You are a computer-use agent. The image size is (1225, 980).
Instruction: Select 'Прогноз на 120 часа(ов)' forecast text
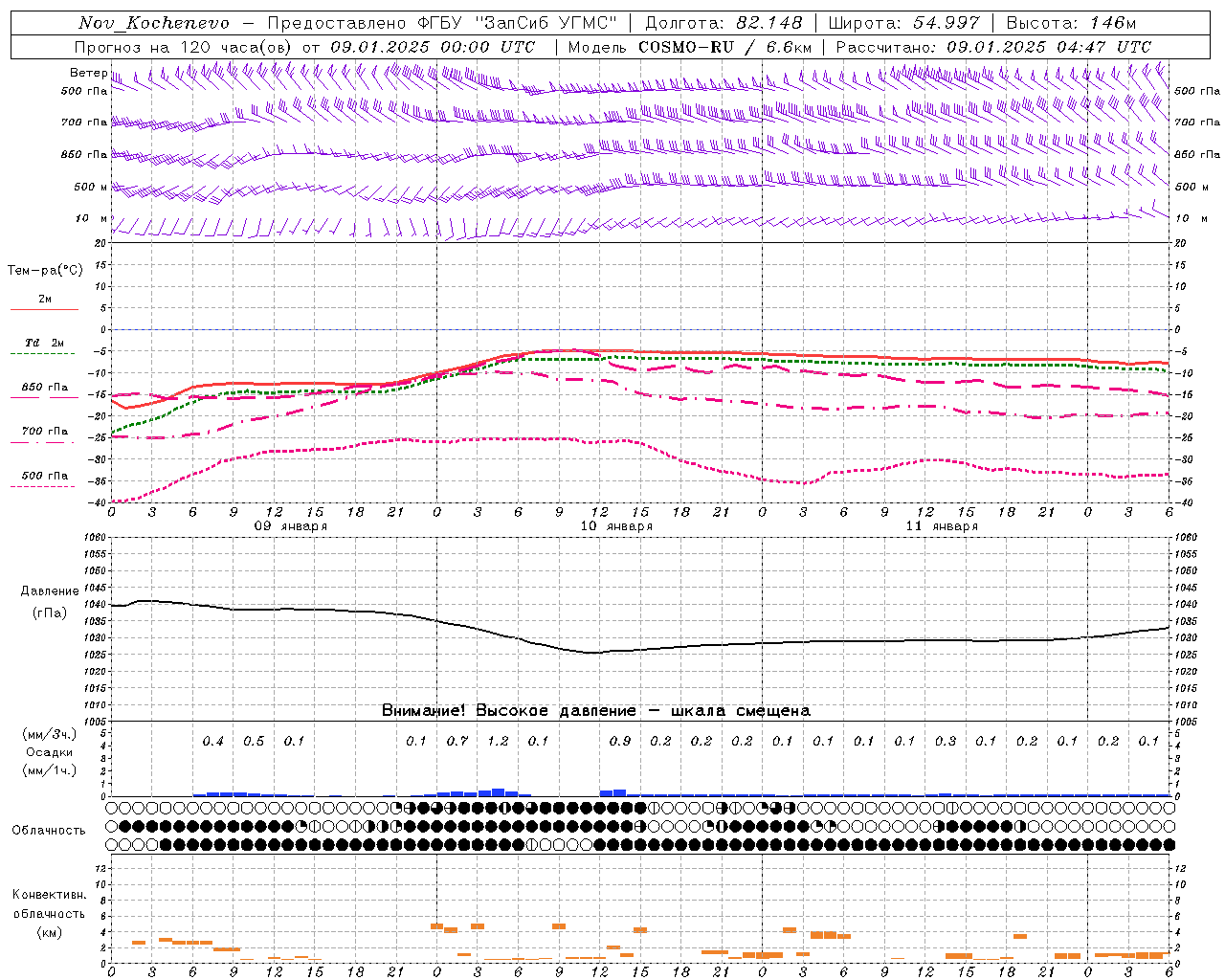185,47
